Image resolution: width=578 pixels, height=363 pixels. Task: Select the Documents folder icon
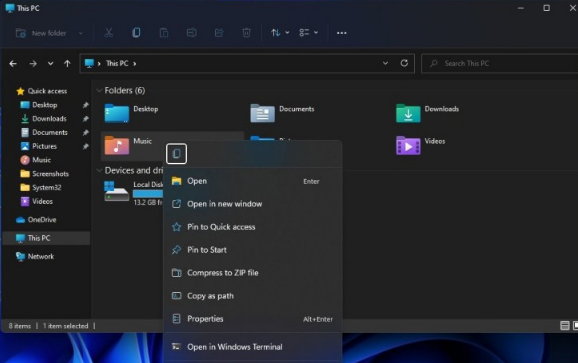click(262, 113)
